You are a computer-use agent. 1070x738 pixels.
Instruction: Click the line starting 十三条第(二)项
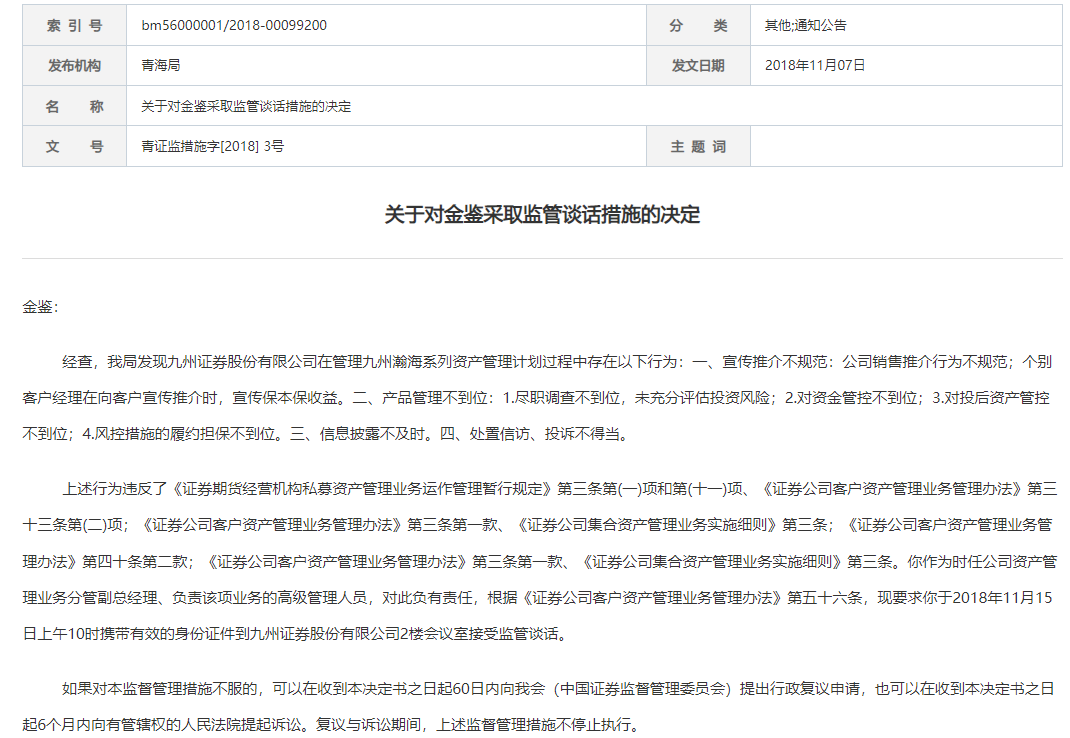[x=538, y=525]
